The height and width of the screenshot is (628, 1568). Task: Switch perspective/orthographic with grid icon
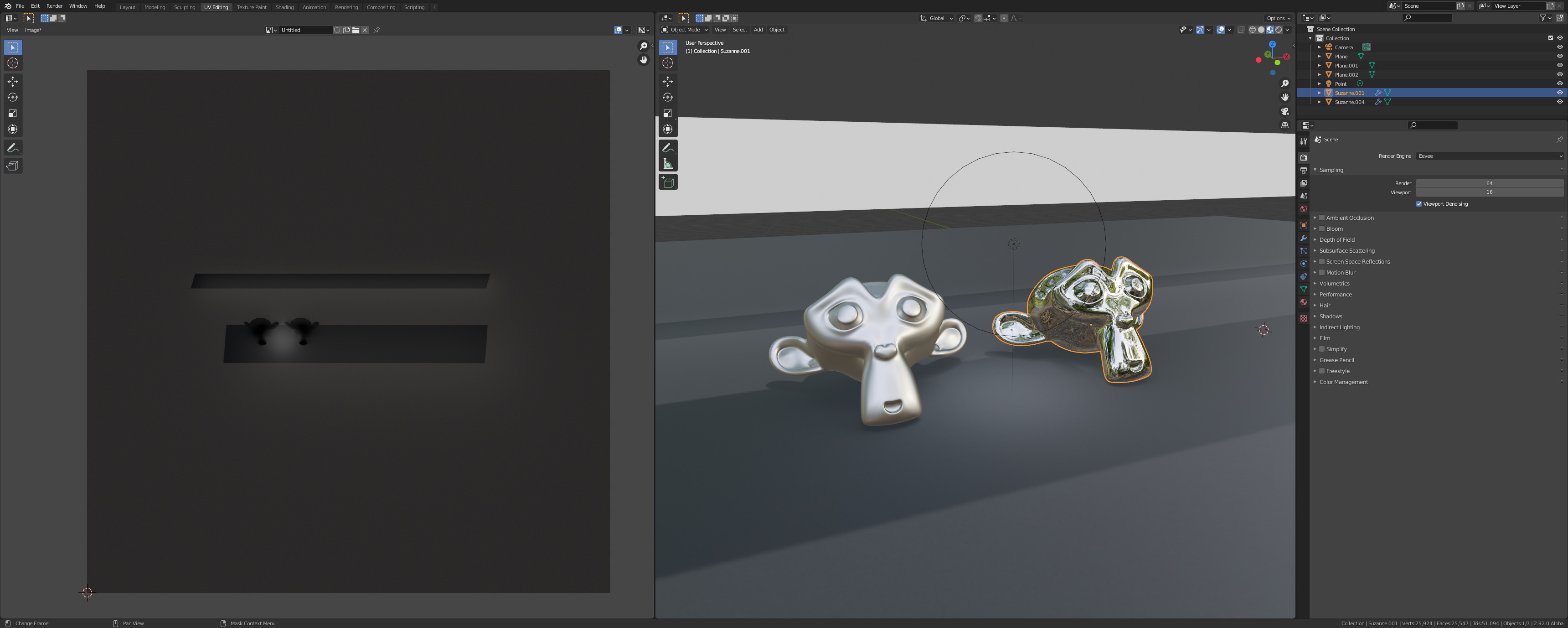click(x=1285, y=125)
